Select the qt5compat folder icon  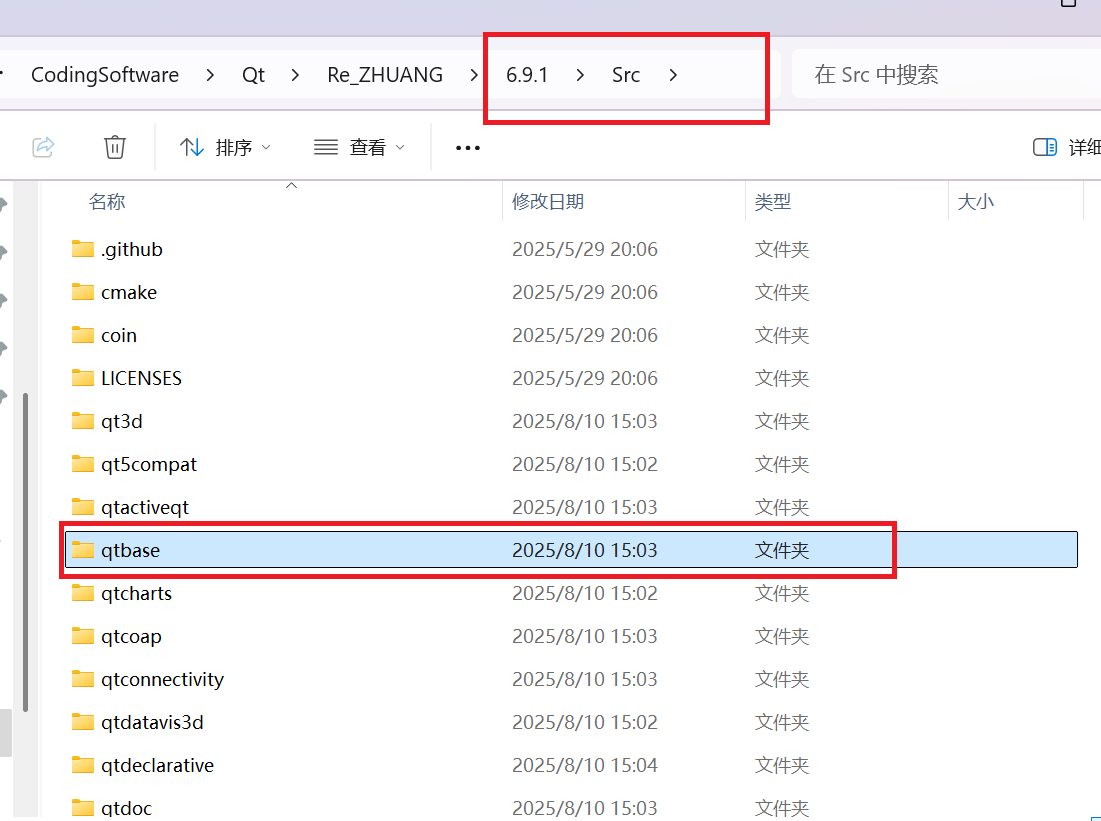83,464
